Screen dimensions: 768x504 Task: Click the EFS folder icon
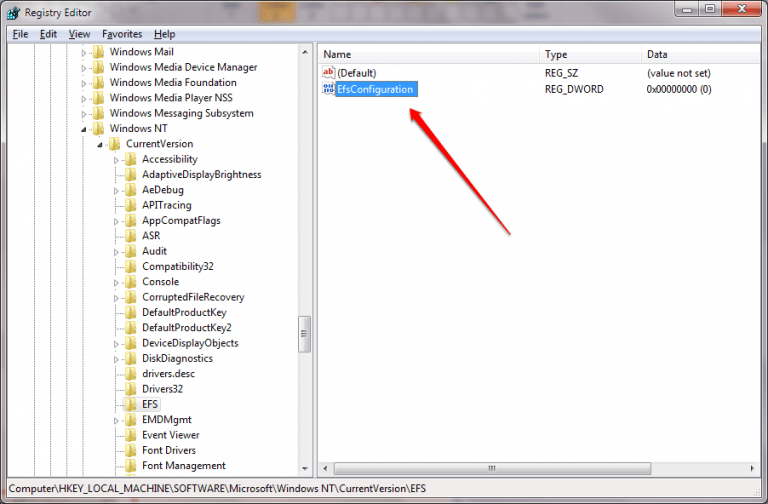[131, 404]
